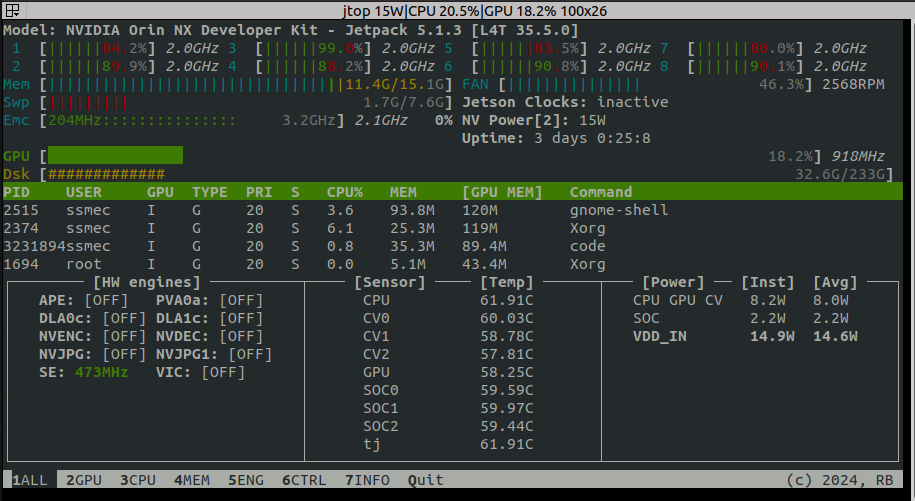Go to the 6CTRL tab

click(304, 480)
